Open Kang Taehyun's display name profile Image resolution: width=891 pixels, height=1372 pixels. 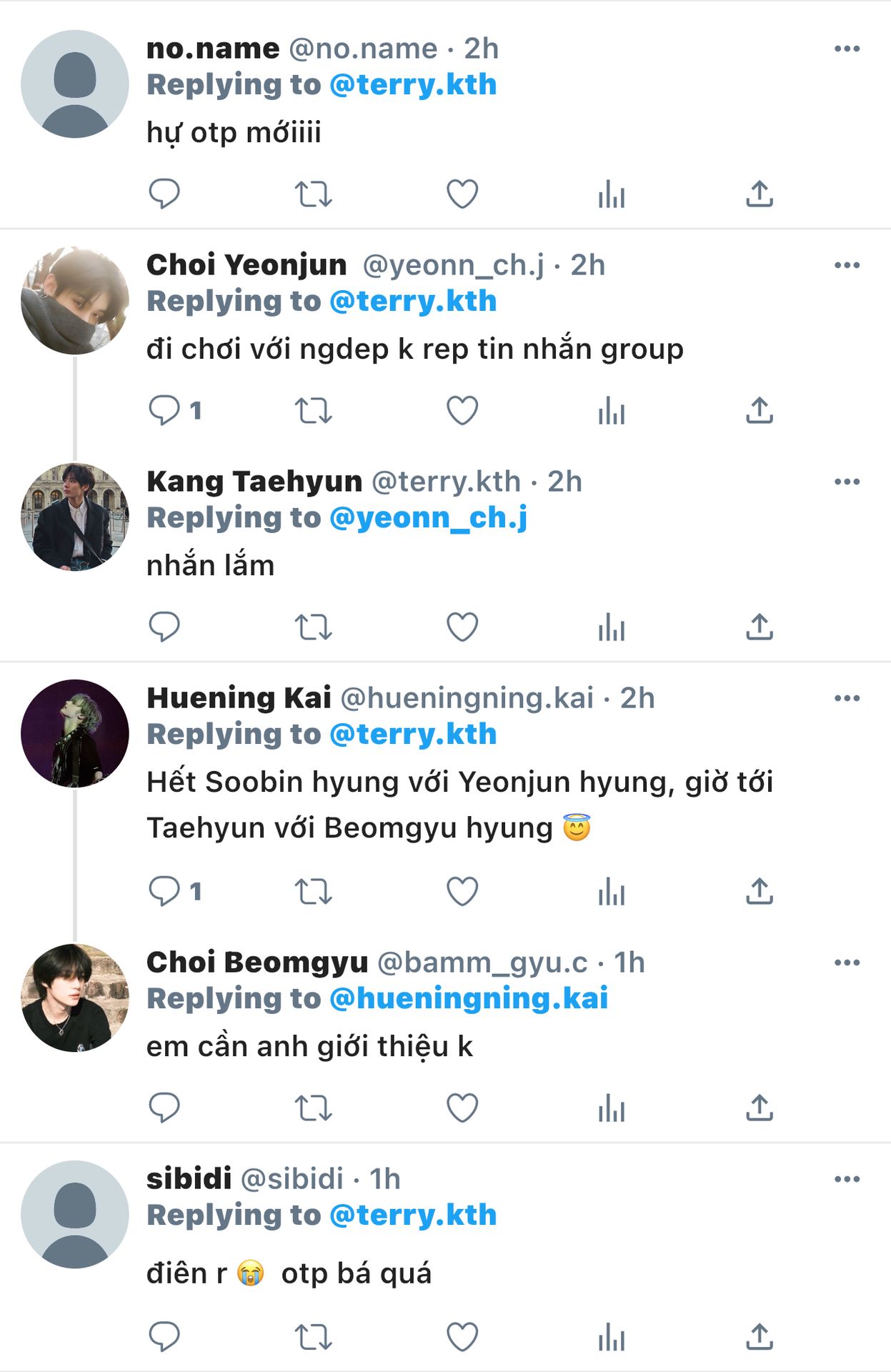click(254, 482)
